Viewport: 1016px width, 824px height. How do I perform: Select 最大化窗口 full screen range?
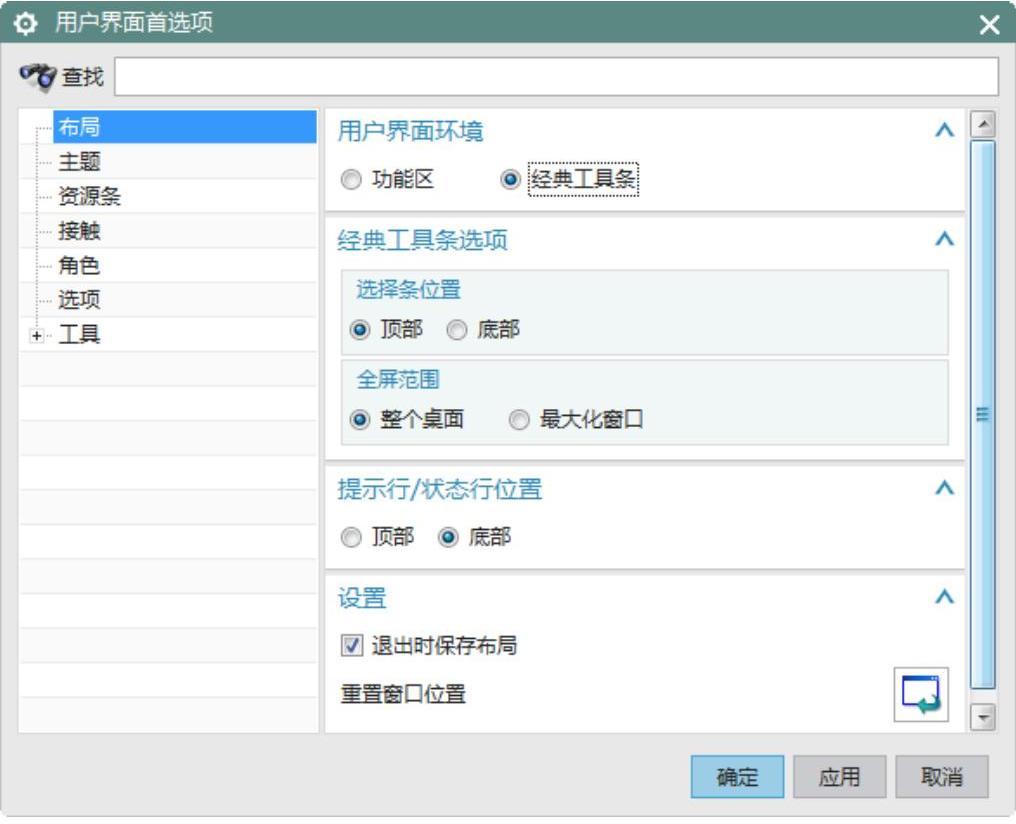pyautogui.click(x=519, y=420)
